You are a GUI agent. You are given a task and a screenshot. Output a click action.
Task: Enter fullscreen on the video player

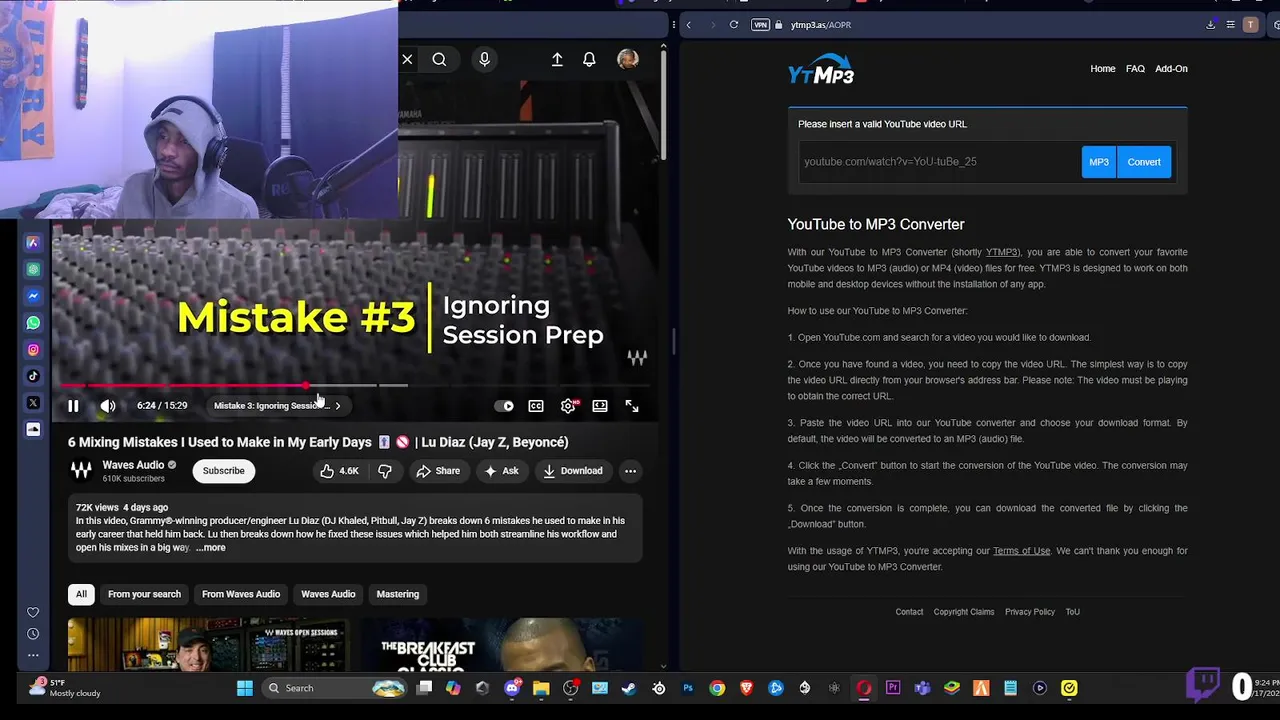(x=632, y=406)
